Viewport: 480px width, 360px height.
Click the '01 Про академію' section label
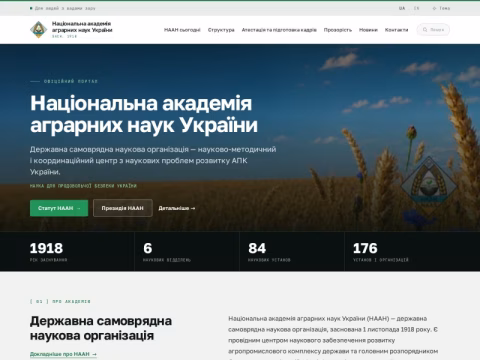pyautogui.click(x=60, y=301)
